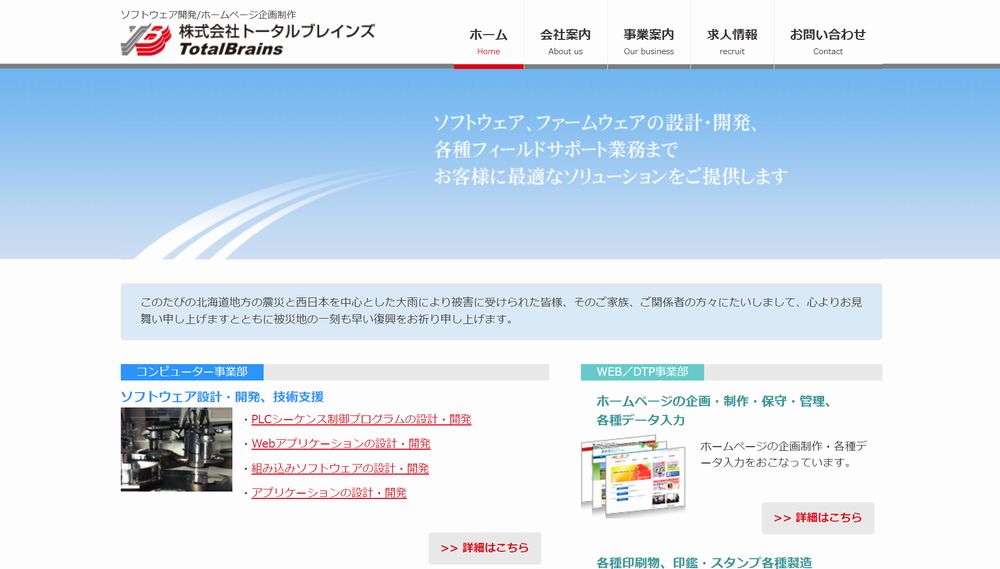The image size is (1000, 569).
Task: Open 事業案内 Our business menu
Action: (x=648, y=41)
